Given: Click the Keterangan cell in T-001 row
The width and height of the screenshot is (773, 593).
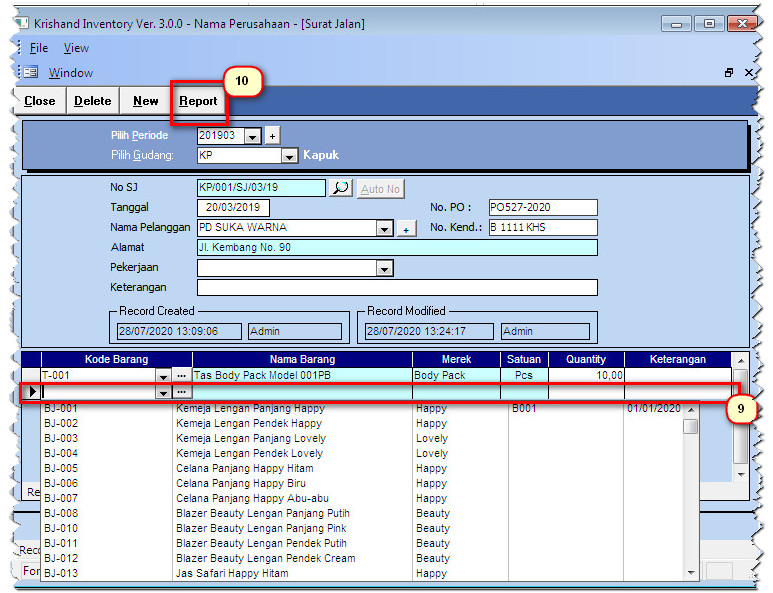Looking at the screenshot, I should (678, 376).
